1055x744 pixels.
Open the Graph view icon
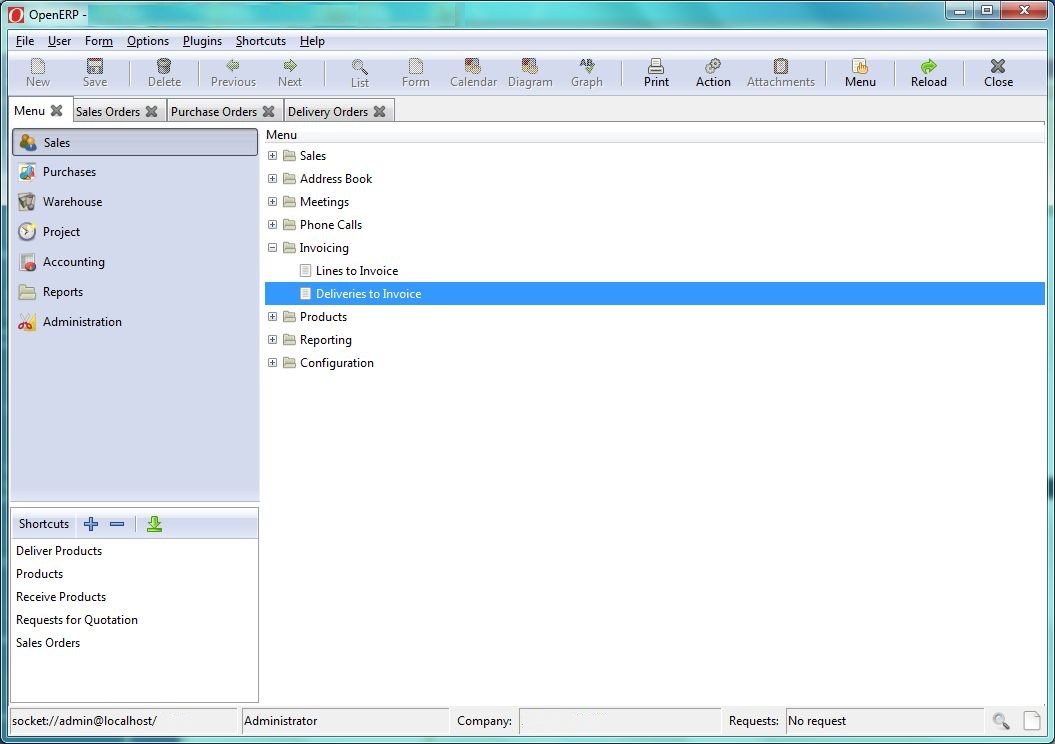[587, 66]
